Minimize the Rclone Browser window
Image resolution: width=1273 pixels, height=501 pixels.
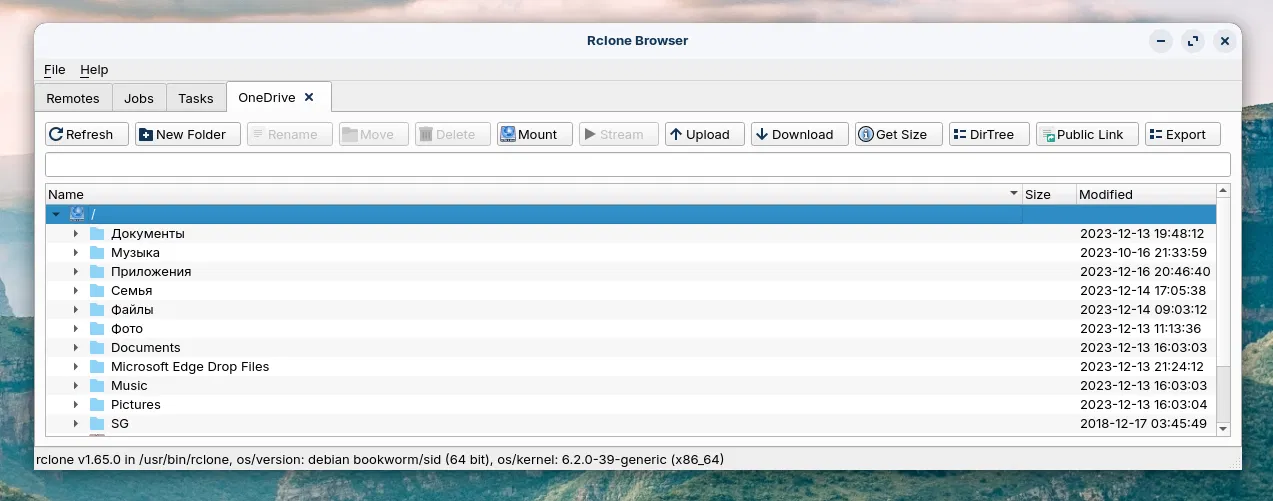[x=1160, y=41]
